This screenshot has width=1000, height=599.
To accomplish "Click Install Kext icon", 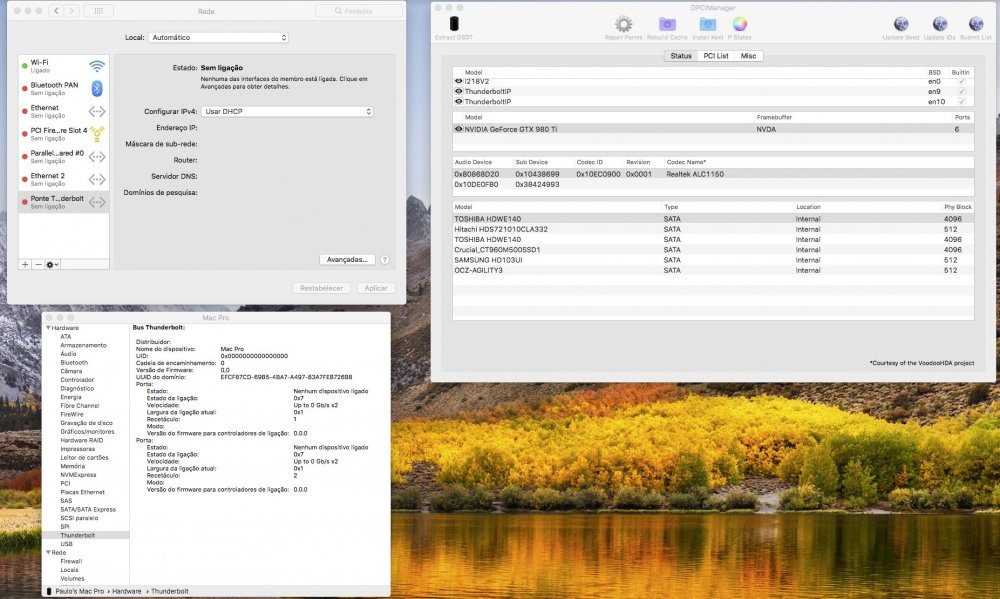I will [x=708, y=24].
